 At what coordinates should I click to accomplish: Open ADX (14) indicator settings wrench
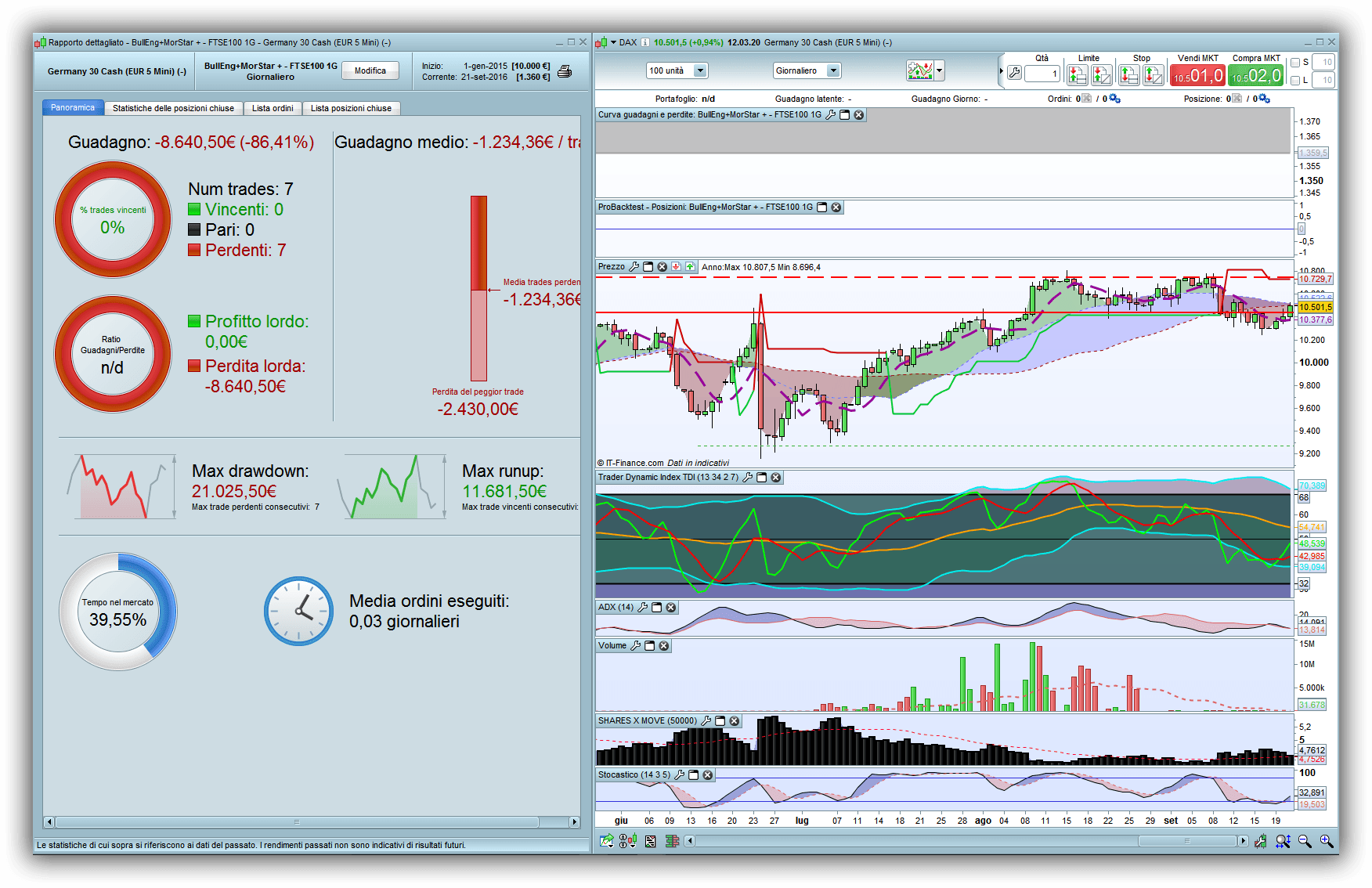point(643,608)
